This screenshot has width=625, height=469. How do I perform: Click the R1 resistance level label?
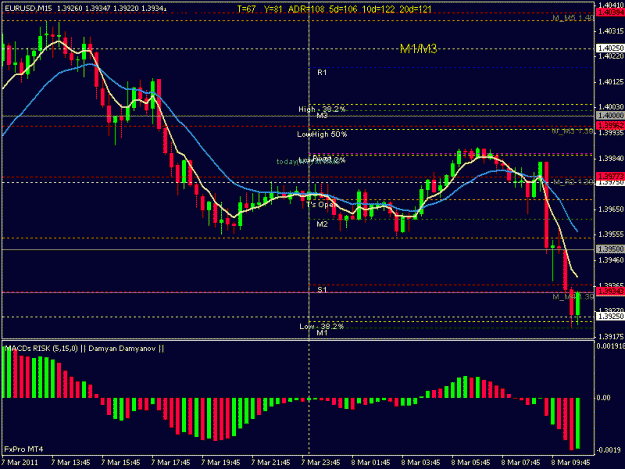point(322,73)
